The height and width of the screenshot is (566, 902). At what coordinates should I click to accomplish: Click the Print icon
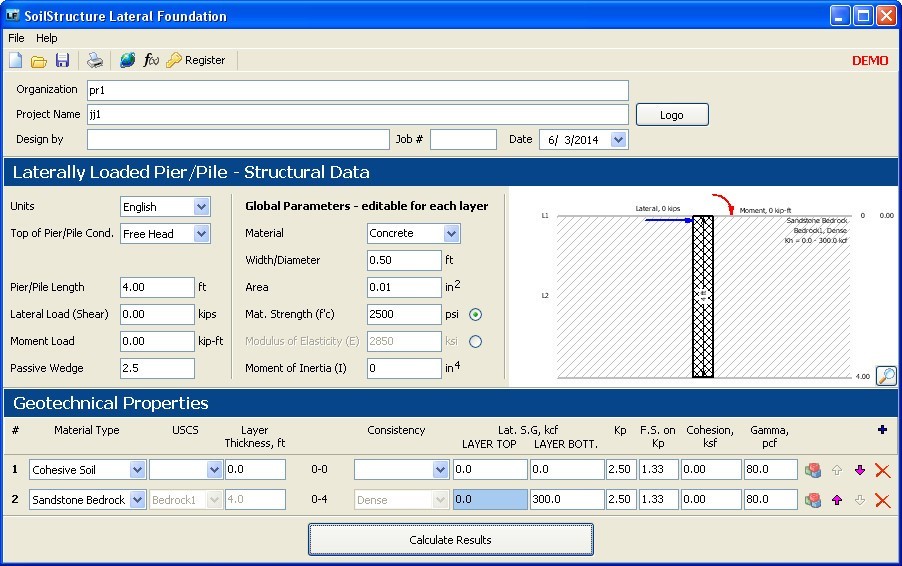95,60
